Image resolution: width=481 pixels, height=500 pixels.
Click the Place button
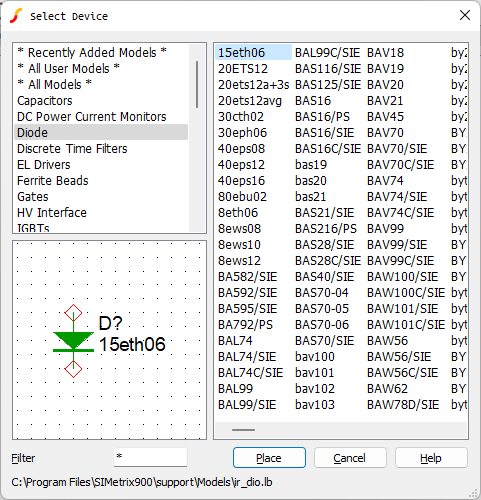pos(269,458)
